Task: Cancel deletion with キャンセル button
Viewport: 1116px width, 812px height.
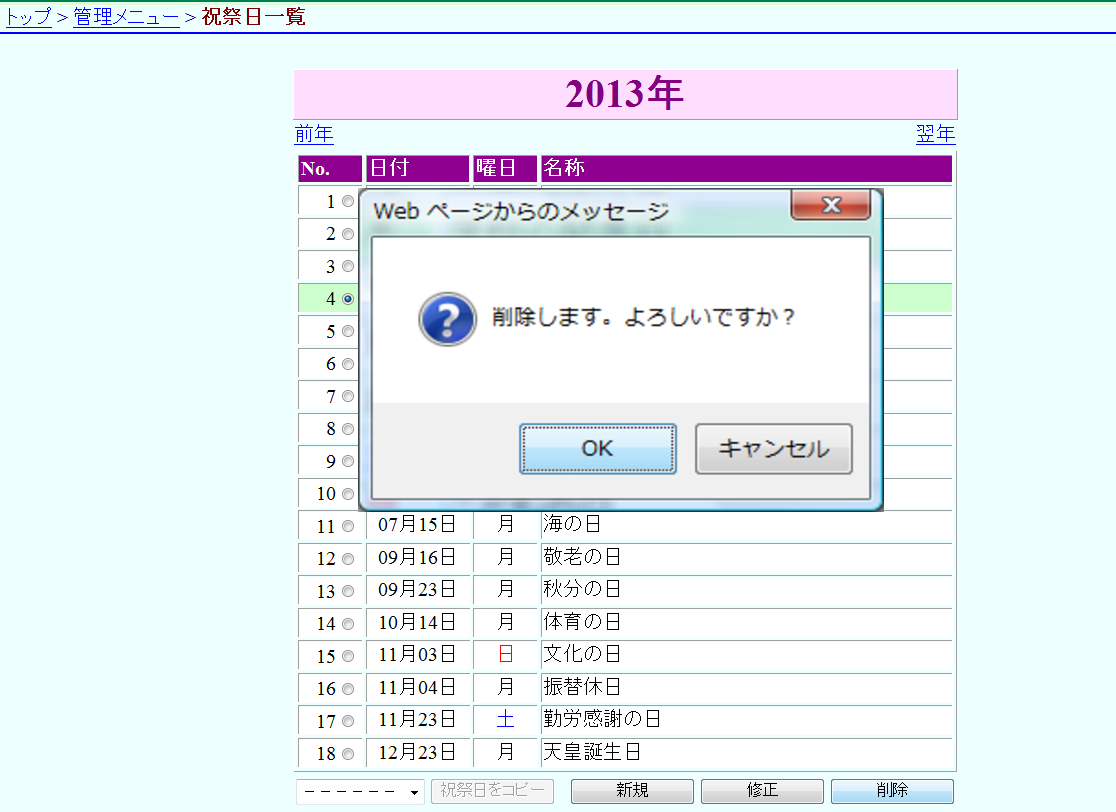Action: tap(774, 449)
